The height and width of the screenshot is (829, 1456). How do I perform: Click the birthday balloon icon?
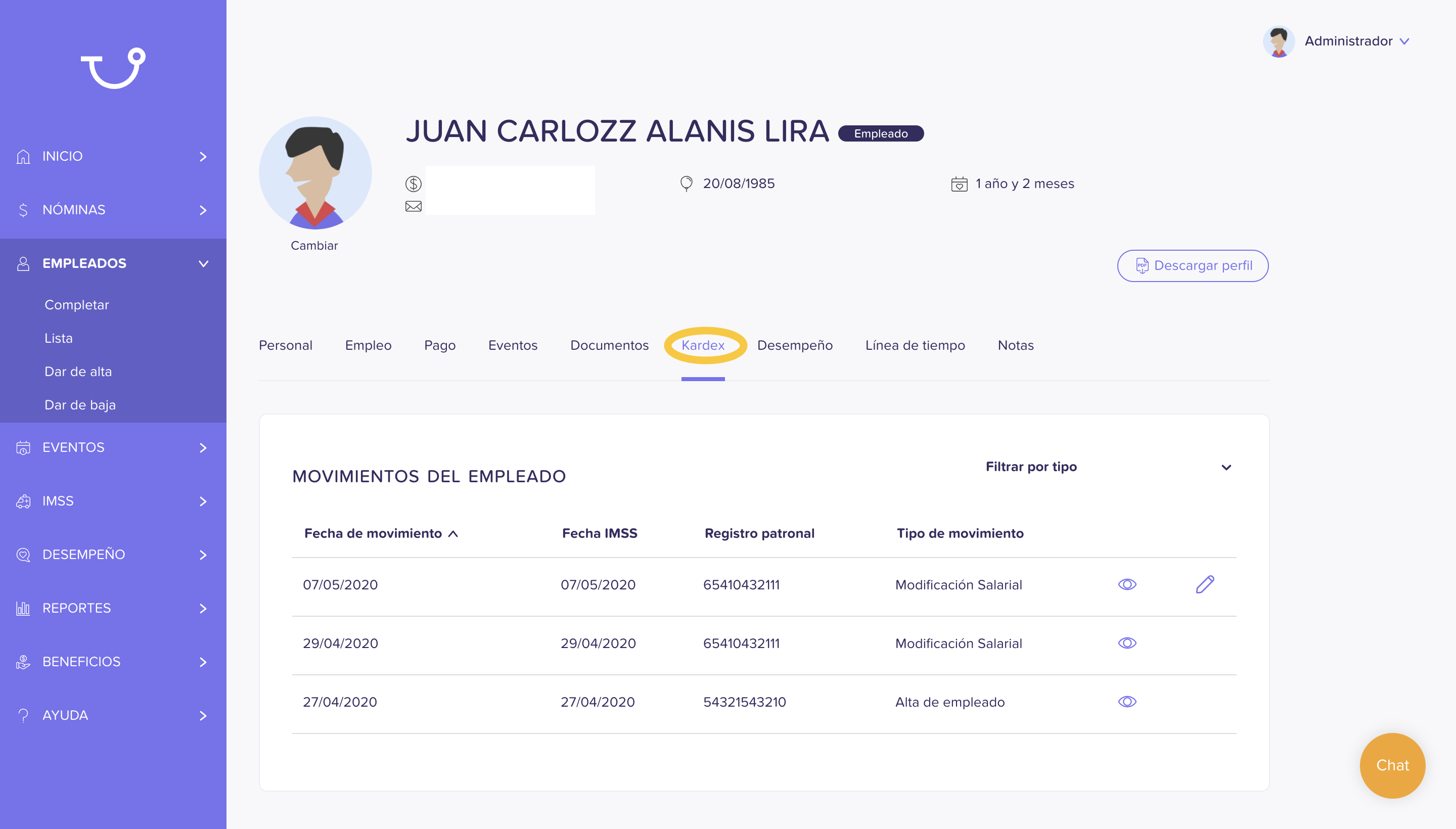point(687,183)
